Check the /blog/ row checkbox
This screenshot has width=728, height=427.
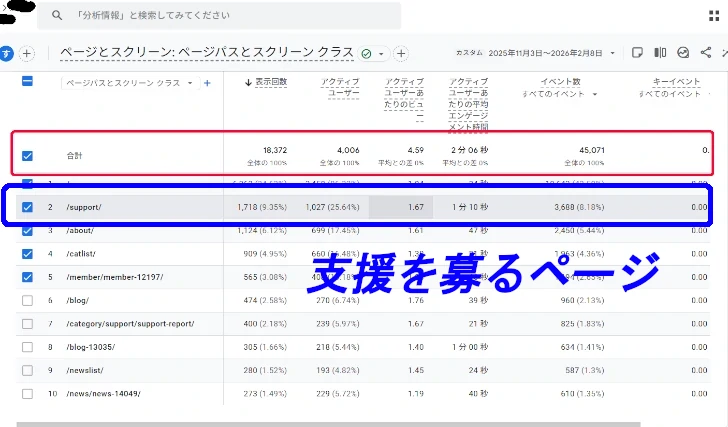click(27, 300)
